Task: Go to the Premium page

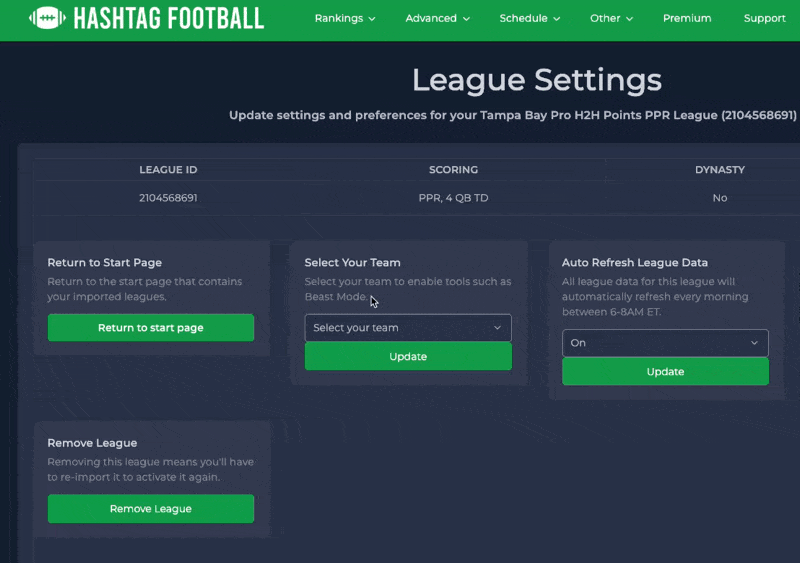Action: [x=687, y=18]
